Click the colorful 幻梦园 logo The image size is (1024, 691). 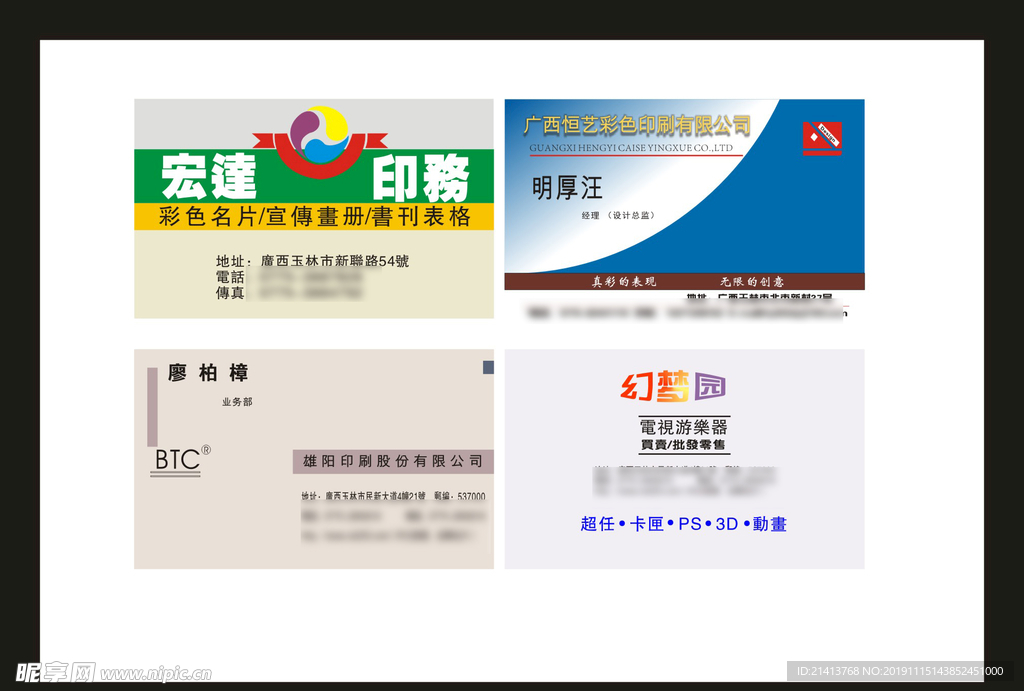[x=672, y=387]
